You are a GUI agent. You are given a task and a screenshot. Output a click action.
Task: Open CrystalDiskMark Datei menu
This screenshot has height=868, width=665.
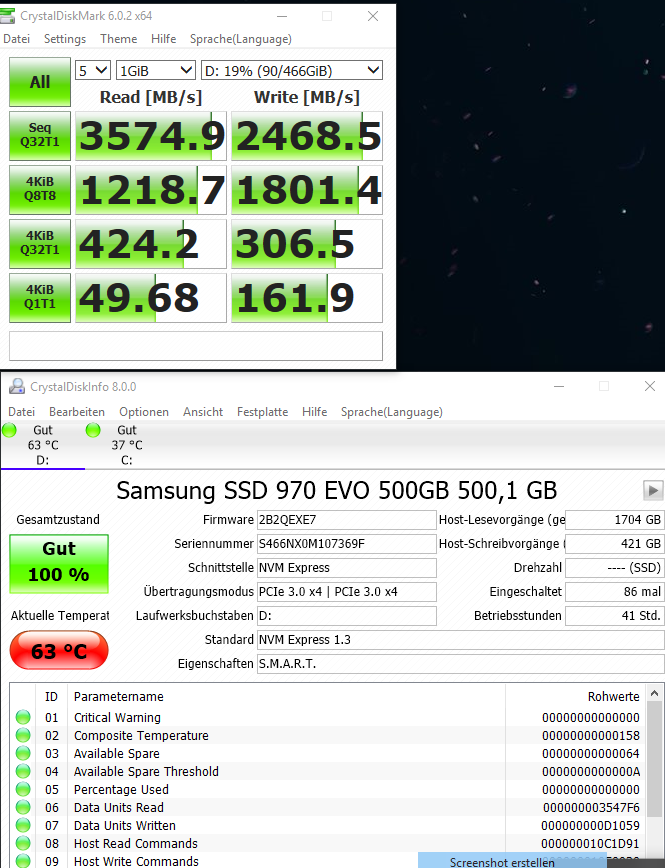tap(17, 39)
